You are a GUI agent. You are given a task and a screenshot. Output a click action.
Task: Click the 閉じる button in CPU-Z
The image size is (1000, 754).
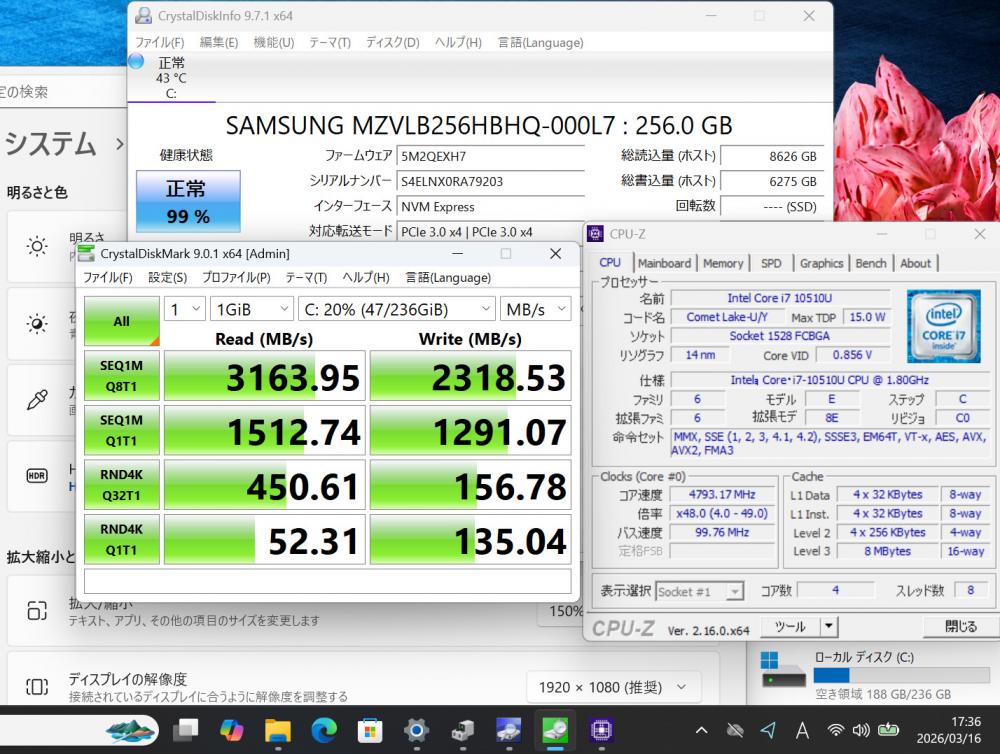[961, 626]
